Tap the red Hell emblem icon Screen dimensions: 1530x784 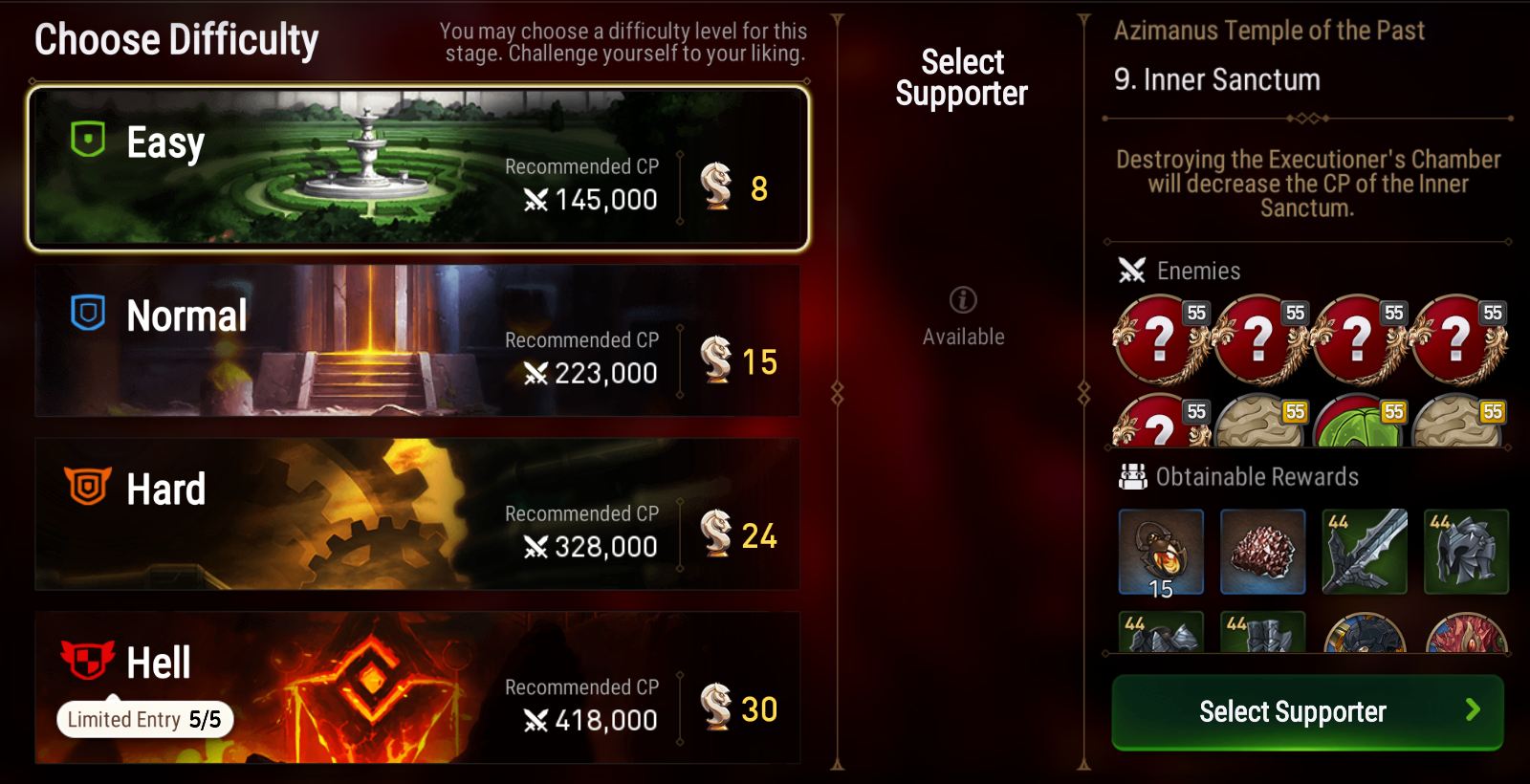87,659
